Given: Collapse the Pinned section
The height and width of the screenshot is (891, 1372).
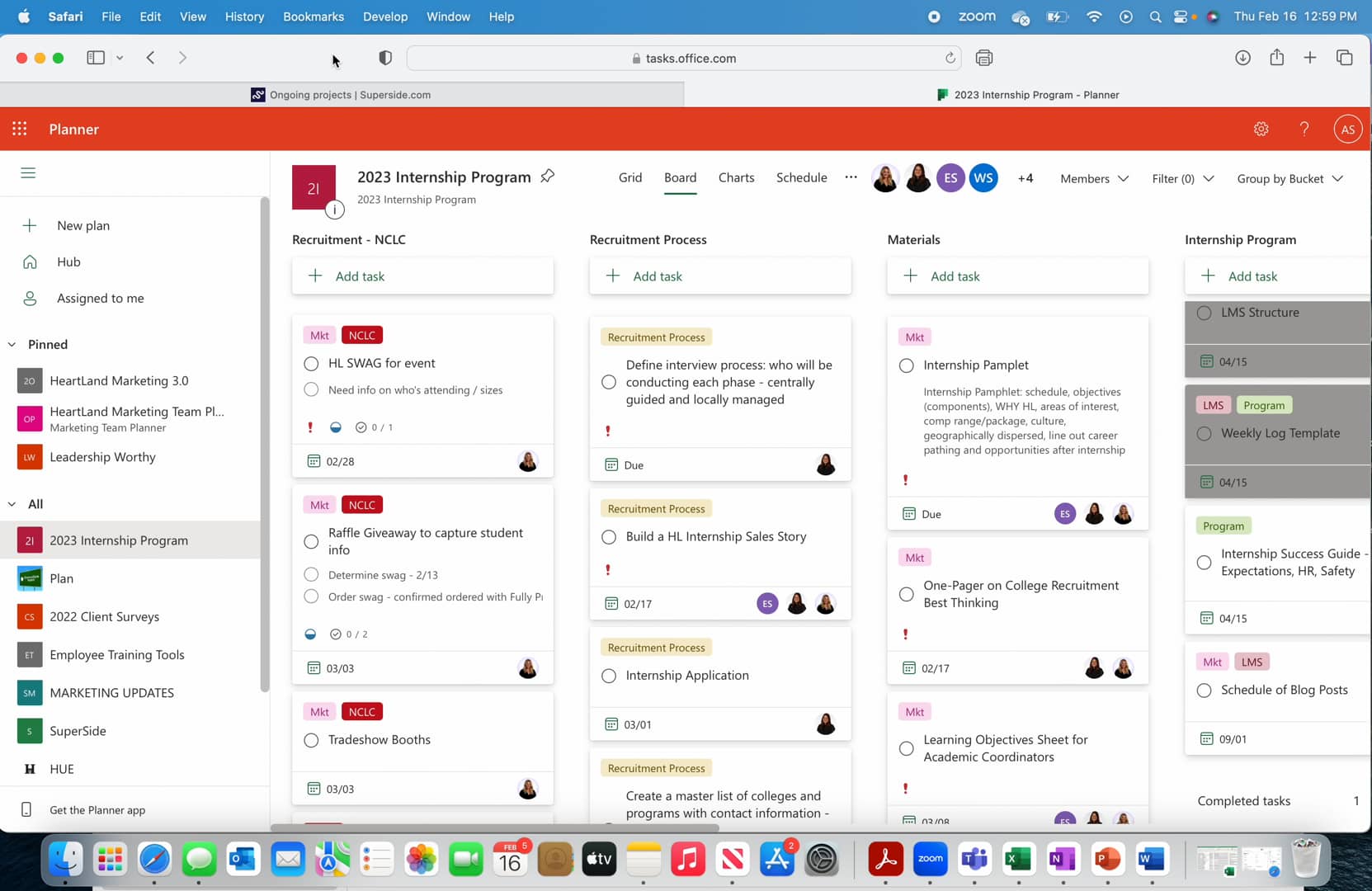Looking at the screenshot, I should [12, 344].
